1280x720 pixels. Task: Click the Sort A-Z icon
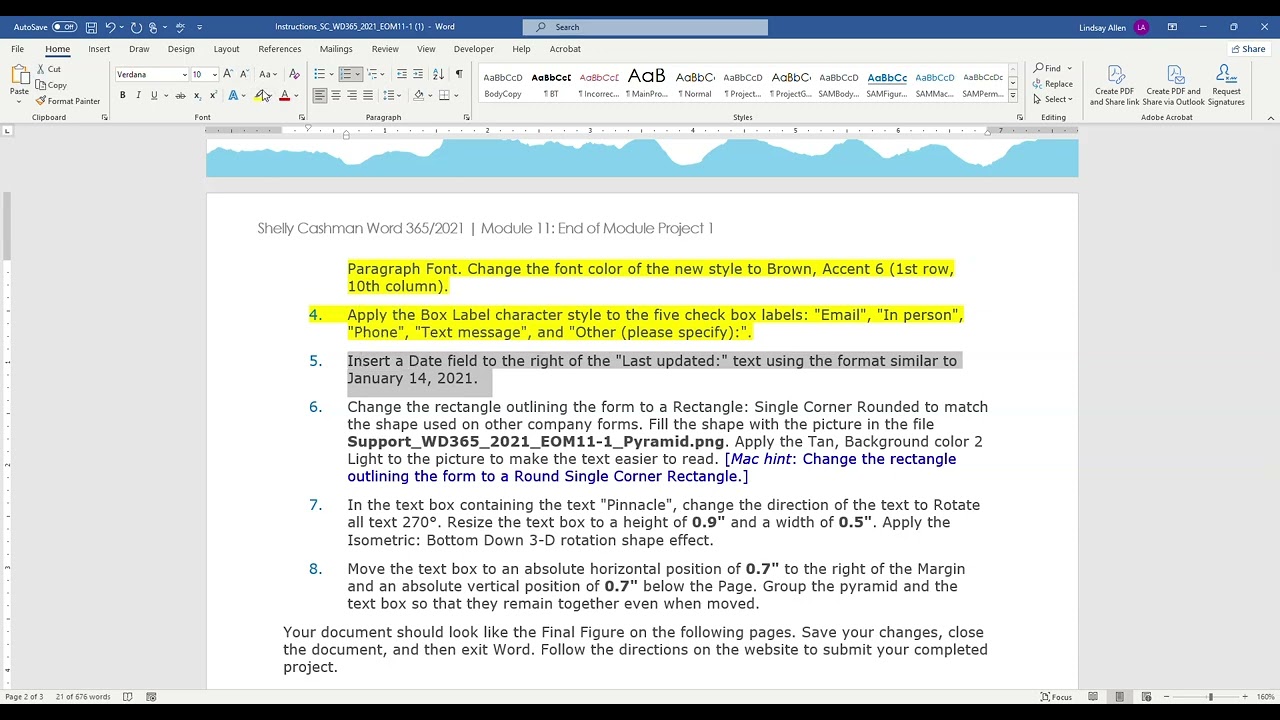(x=440, y=74)
